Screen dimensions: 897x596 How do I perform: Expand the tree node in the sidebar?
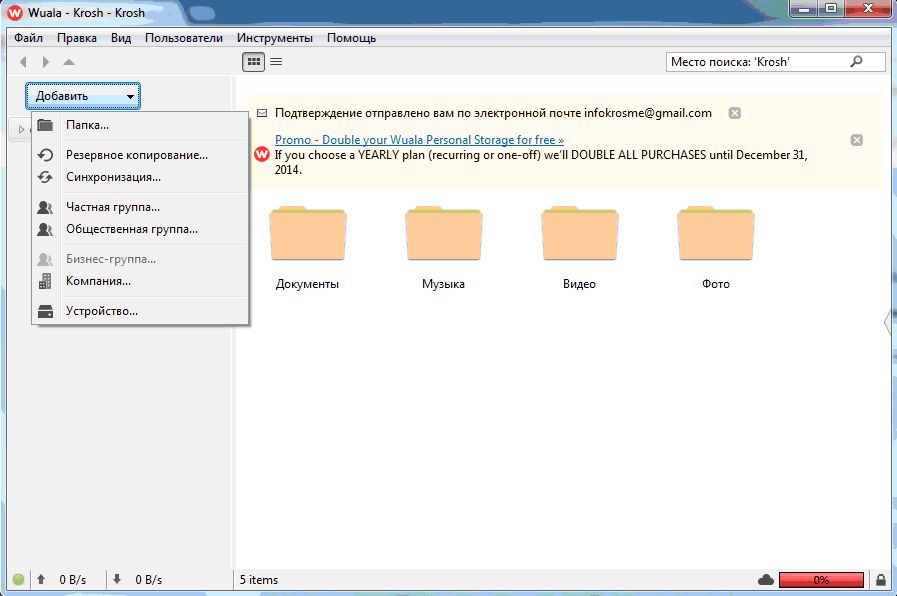21,129
